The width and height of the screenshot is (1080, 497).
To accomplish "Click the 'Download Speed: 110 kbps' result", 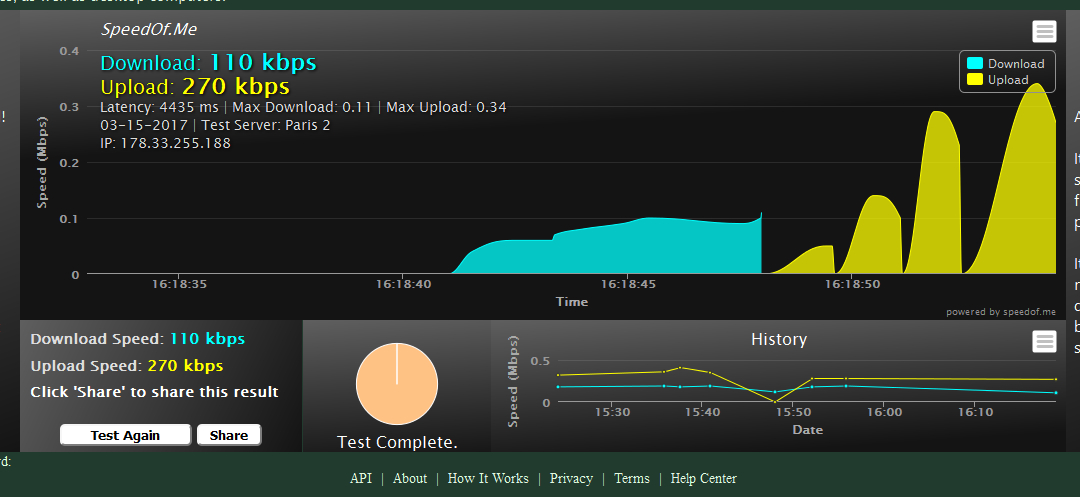I will click(138, 339).
